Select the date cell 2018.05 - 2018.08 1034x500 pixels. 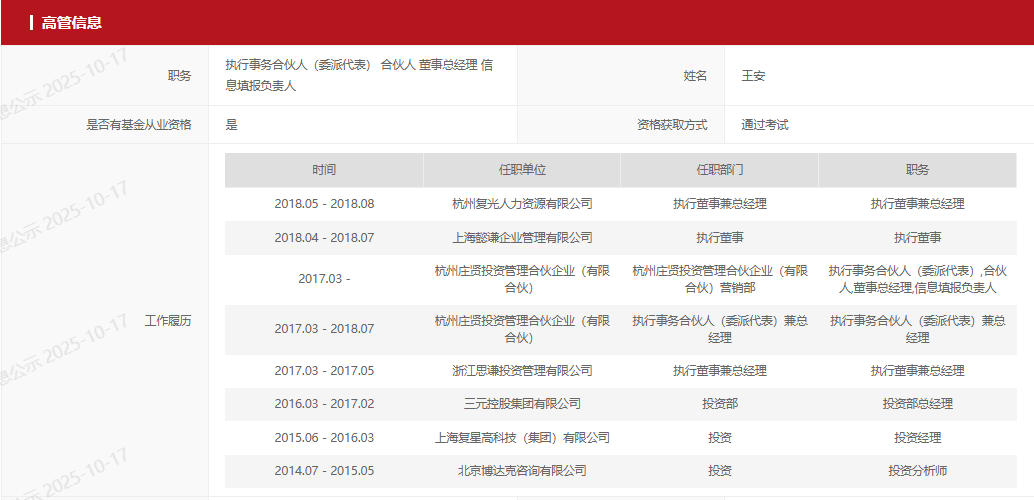tap(324, 204)
